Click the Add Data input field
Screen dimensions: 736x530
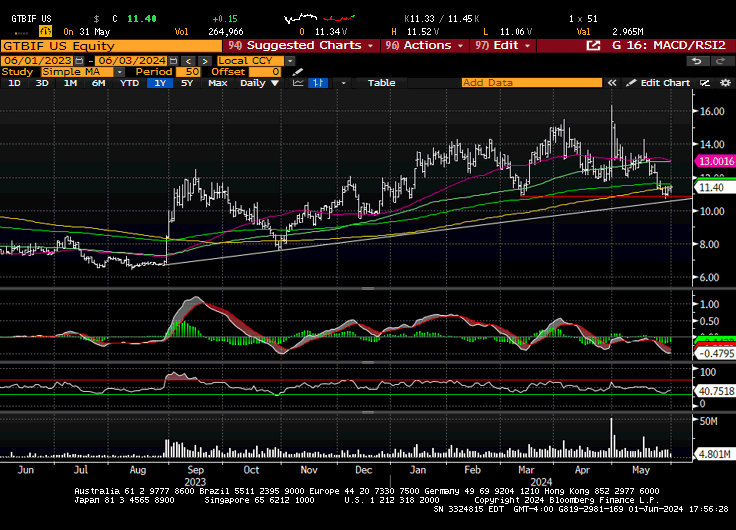[531, 83]
